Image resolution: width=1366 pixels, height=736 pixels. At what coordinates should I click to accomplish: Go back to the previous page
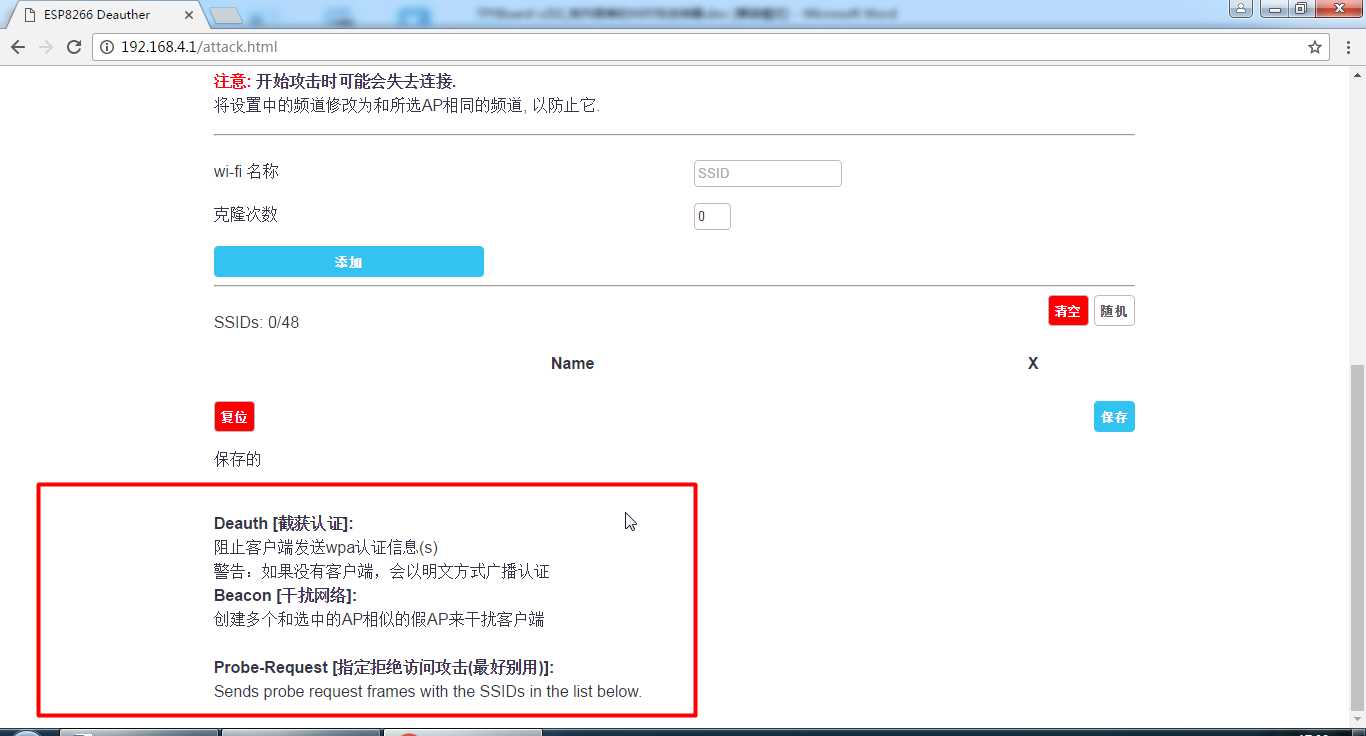tap(18, 47)
